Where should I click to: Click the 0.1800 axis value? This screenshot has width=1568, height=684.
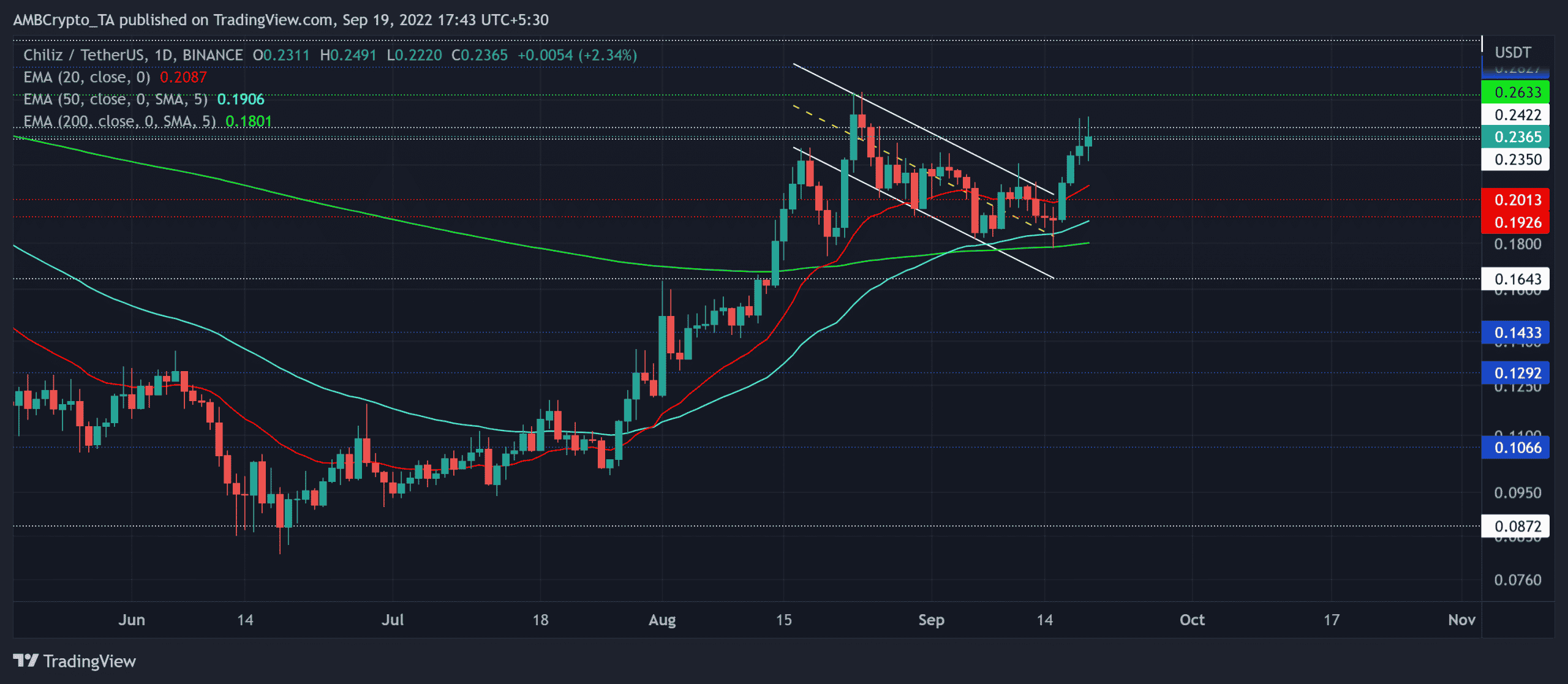point(1518,244)
